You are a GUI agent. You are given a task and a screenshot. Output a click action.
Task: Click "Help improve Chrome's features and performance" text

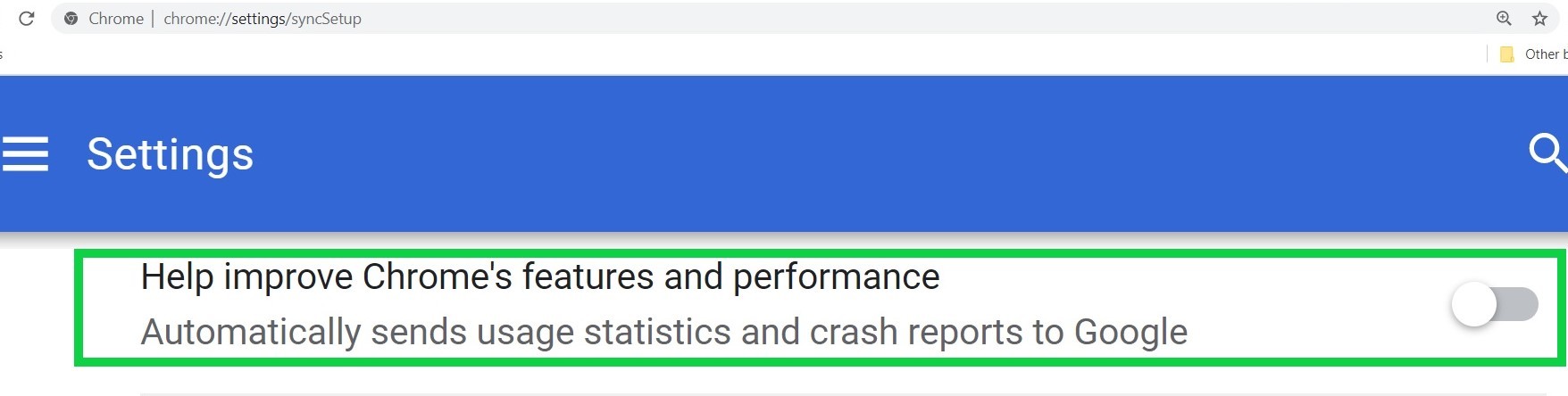click(539, 277)
